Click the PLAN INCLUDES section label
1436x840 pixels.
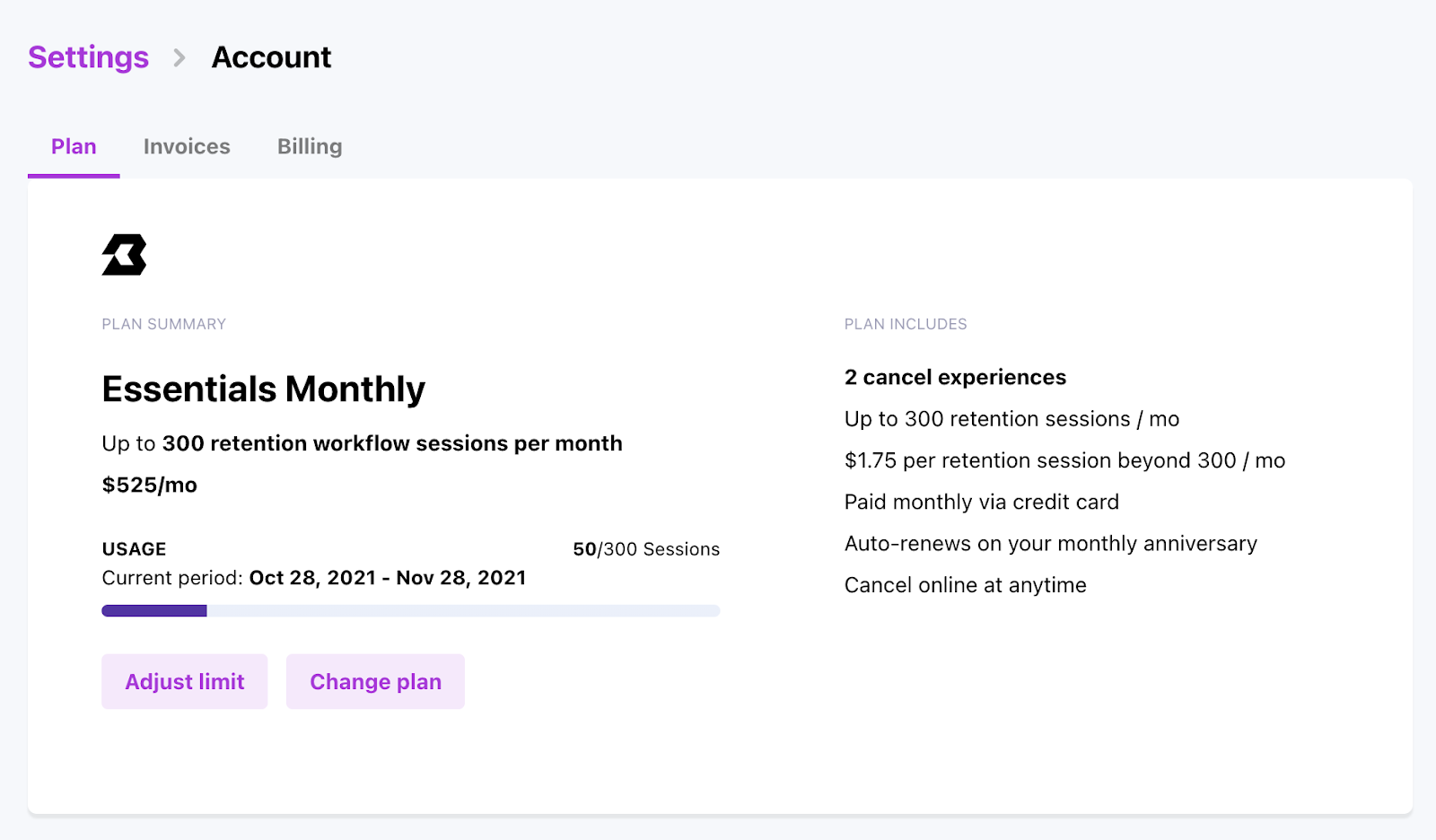905,324
